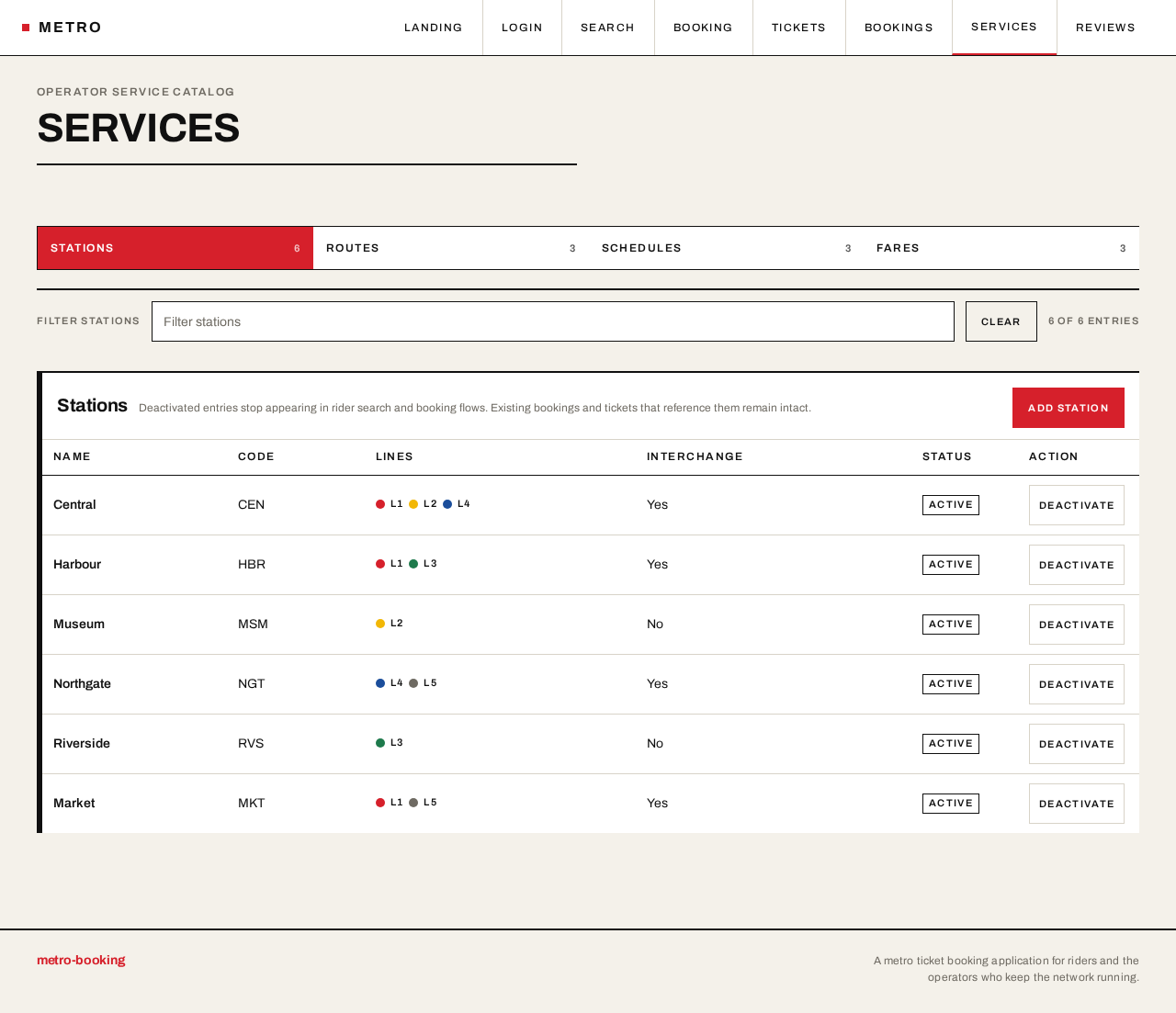Viewport: 1176px width, 1013px height.
Task: Focus the Filter stations input field
Action: click(x=553, y=321)
